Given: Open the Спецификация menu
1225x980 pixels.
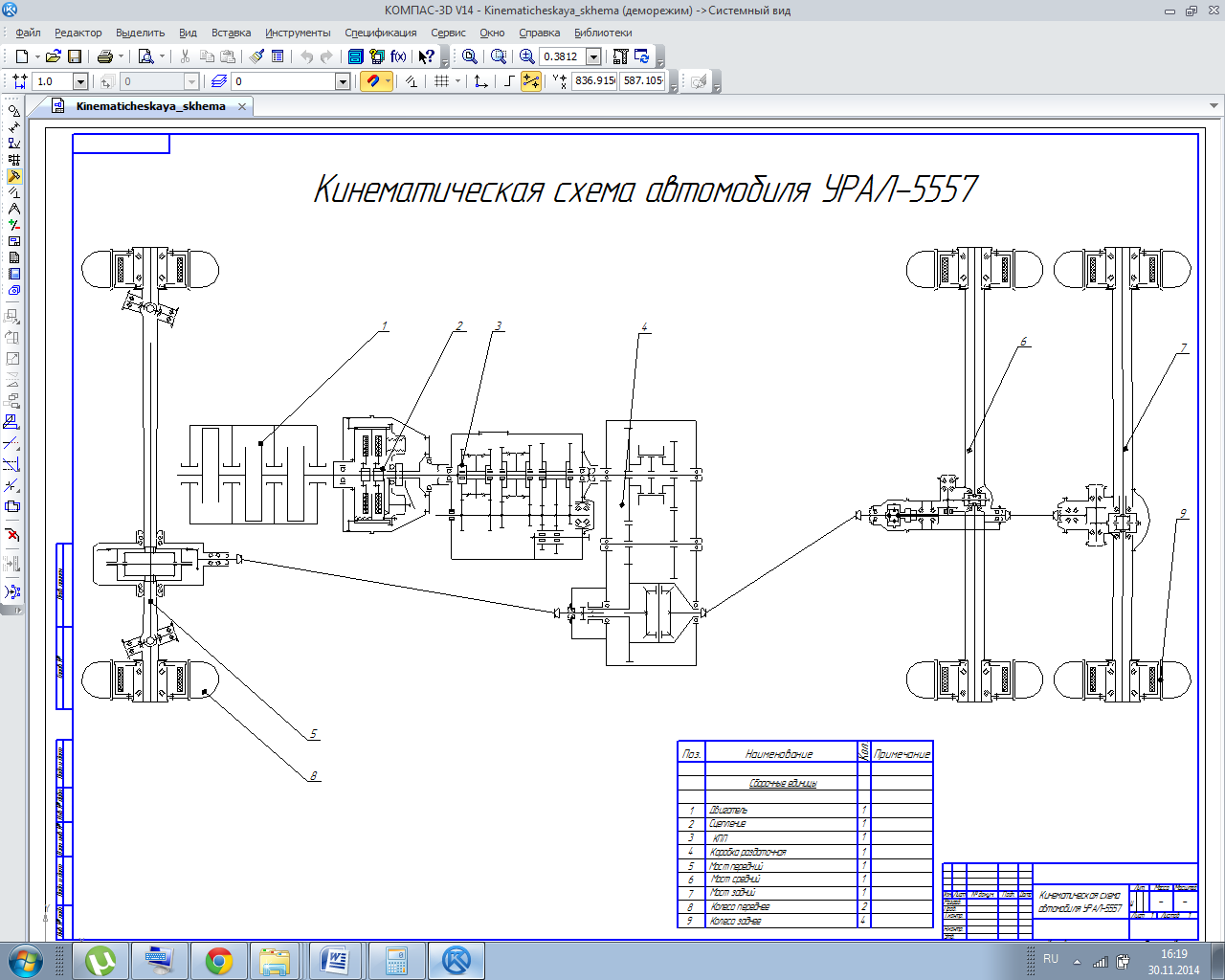Looking at the screenshot, I should pos(381,33).
